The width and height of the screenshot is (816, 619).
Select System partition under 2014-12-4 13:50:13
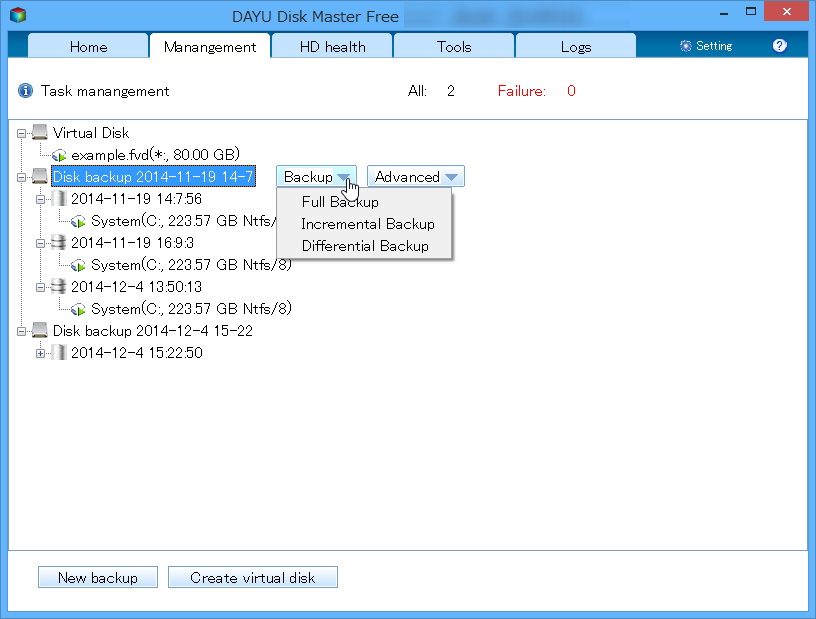(192, 309)
